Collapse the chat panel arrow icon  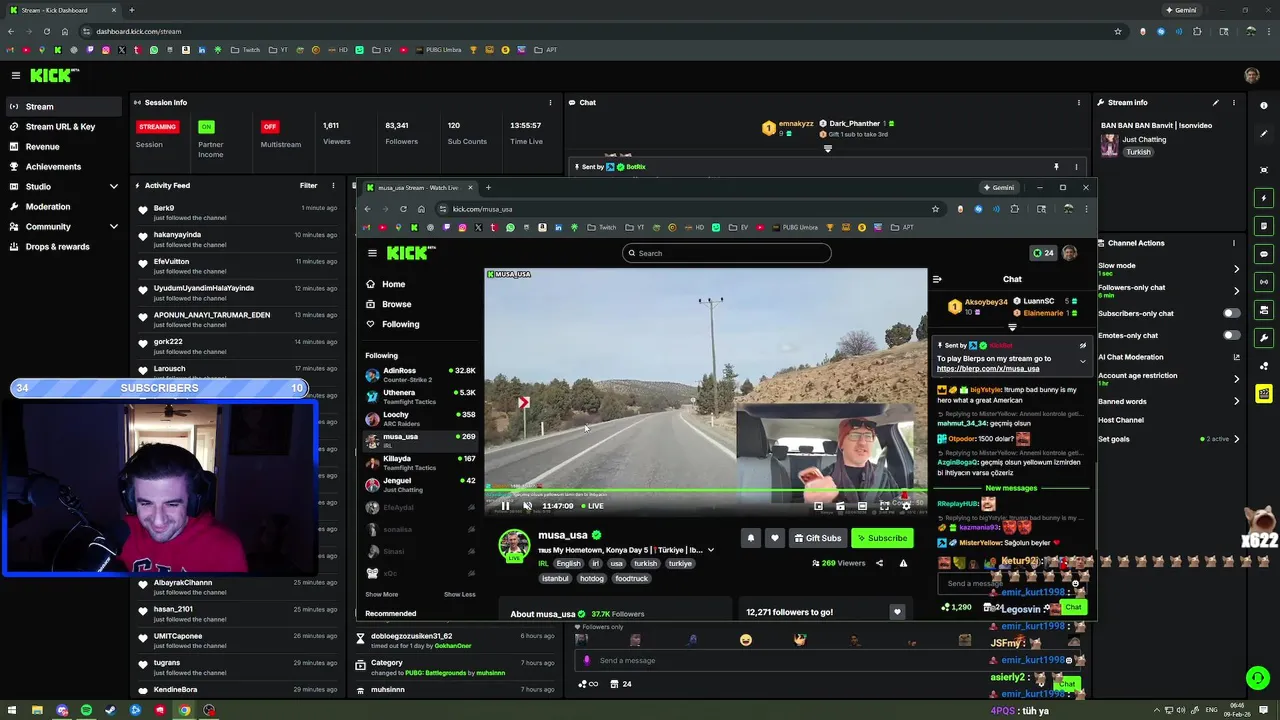click(x=937, y=279)
